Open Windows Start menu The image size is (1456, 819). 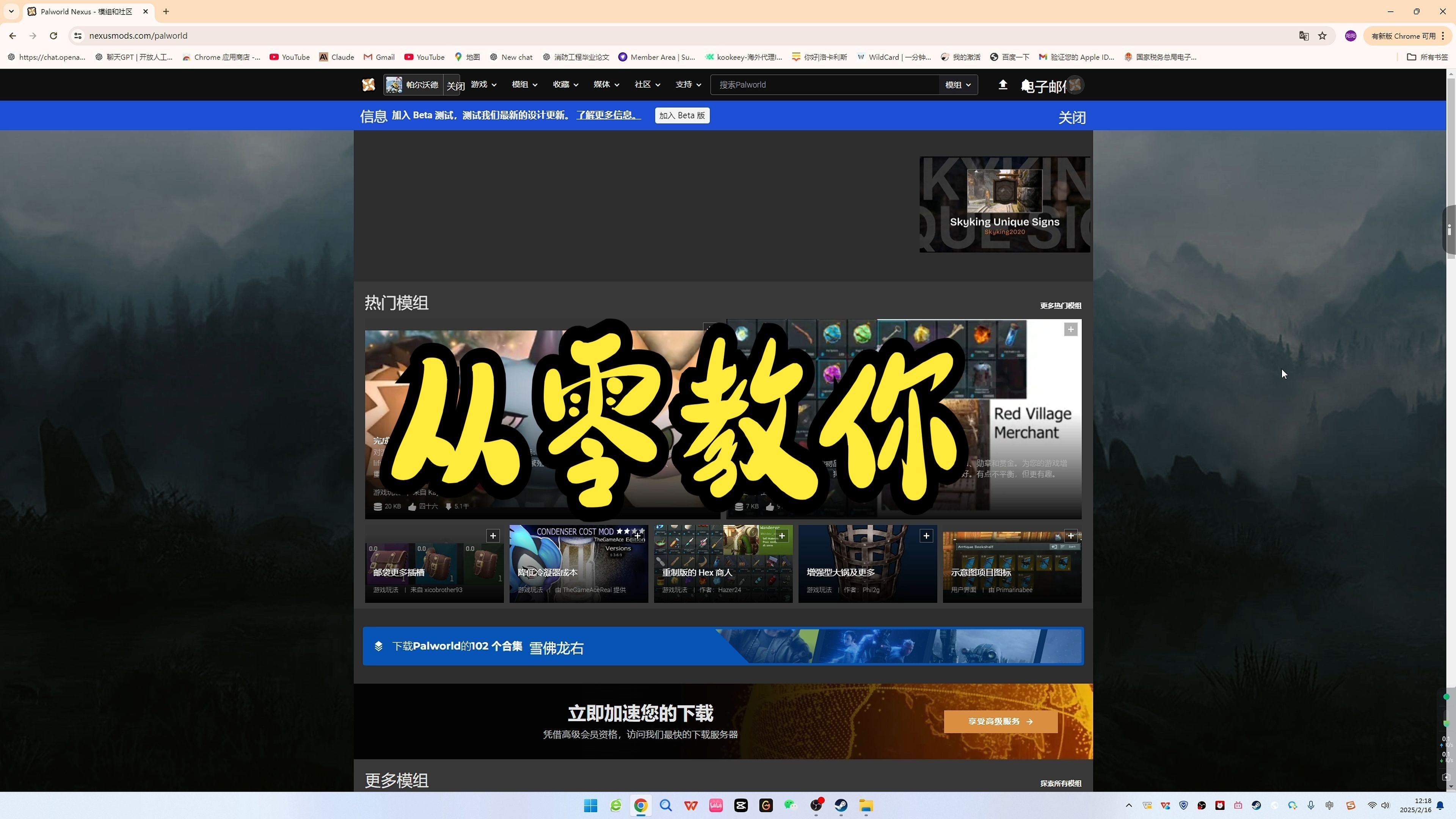[x=591, y=805]
